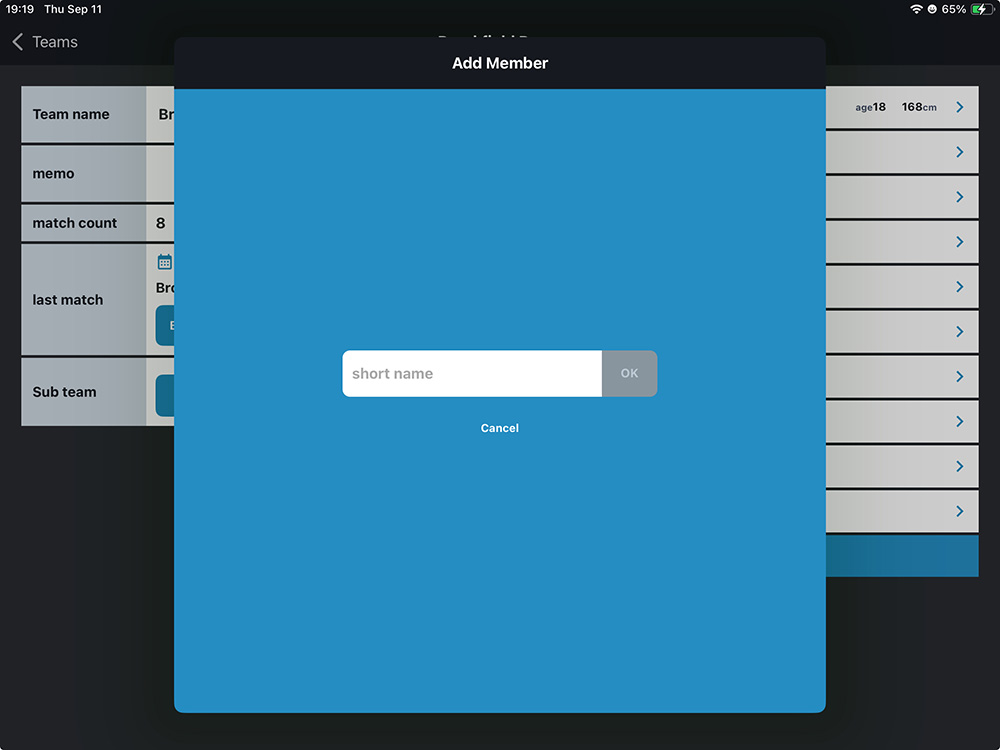Screen dimensions: 1000x750
Task: Tap the blue bar below member list
Action: tap(902, 556)
